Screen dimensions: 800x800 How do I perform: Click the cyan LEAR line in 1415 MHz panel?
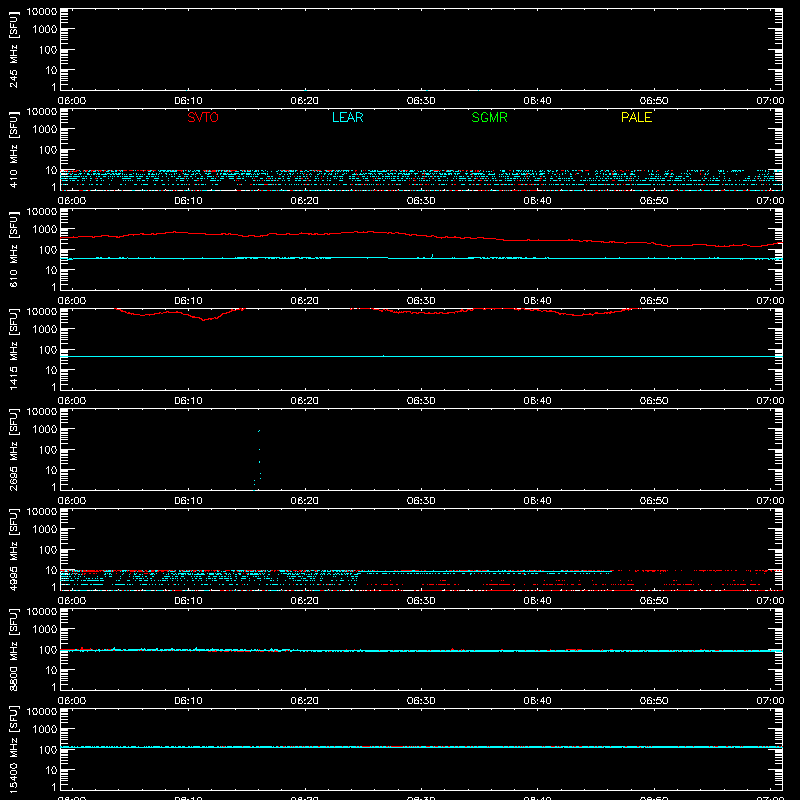coord(421,356)
